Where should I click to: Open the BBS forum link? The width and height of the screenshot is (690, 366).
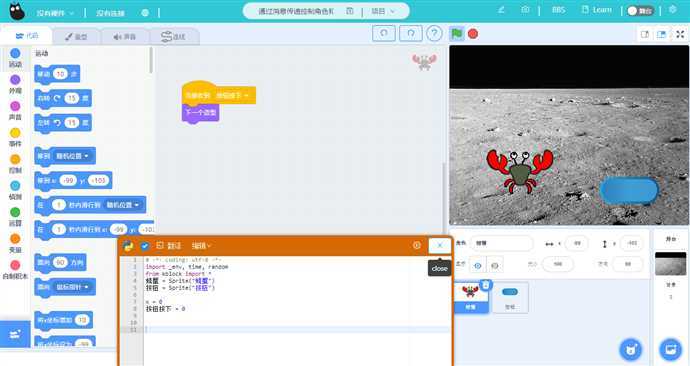click(558, 10)
